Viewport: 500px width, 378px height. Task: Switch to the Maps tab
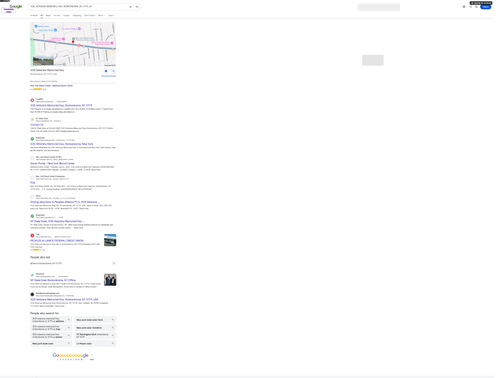click(48, 15)
